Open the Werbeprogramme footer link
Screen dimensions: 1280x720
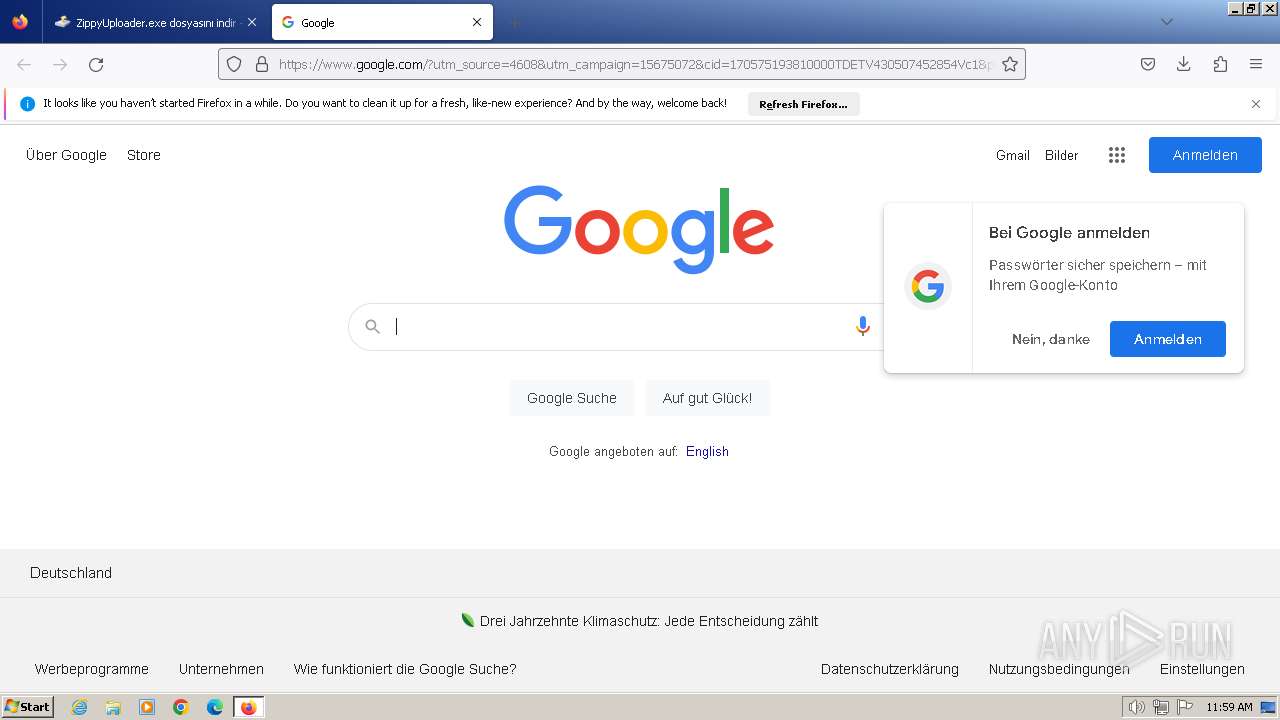(92, 669)
